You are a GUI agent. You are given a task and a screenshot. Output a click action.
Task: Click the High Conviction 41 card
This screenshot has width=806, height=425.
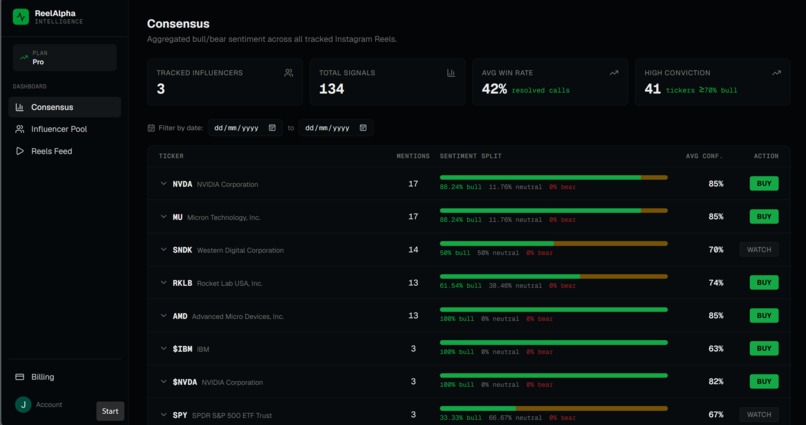coord(712,82)
